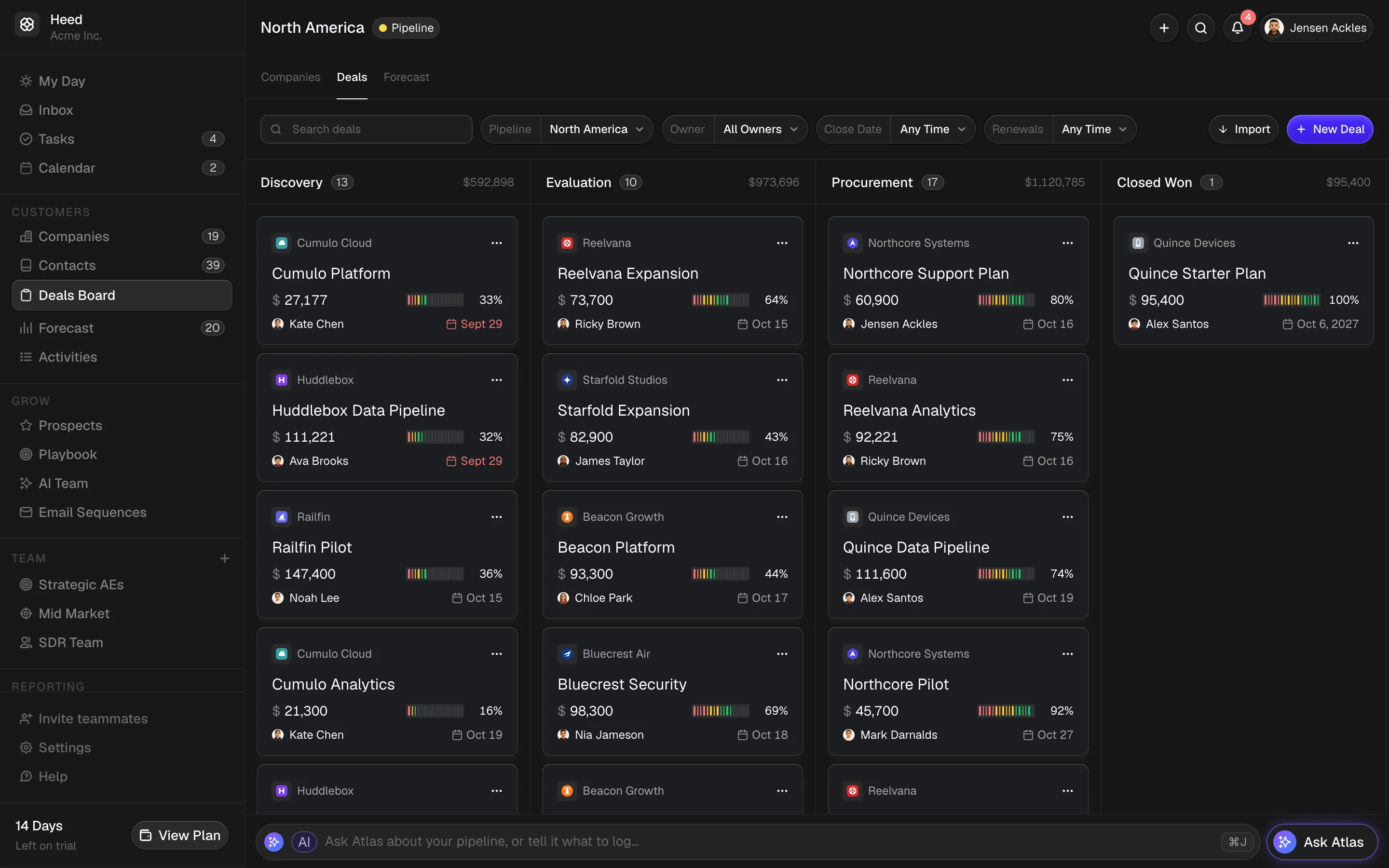Click Beacon Growth logo on Beacon Platform card
This screenshot has width=1389, height=868.
click(567, 516)
